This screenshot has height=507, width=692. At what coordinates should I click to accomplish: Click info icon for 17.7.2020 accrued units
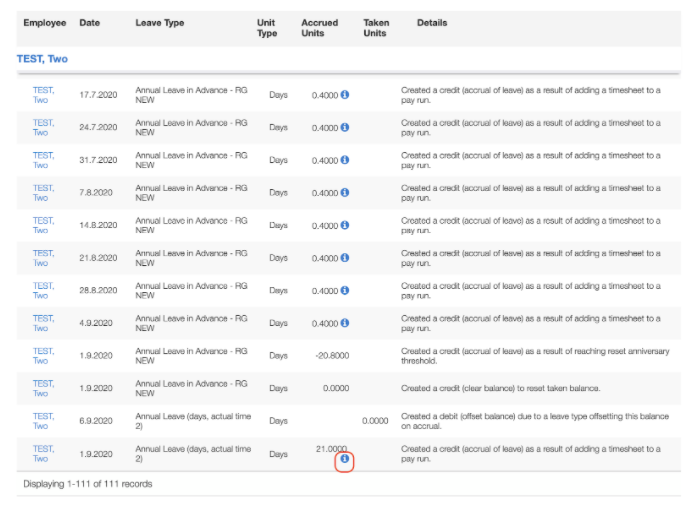pos(345,95)
